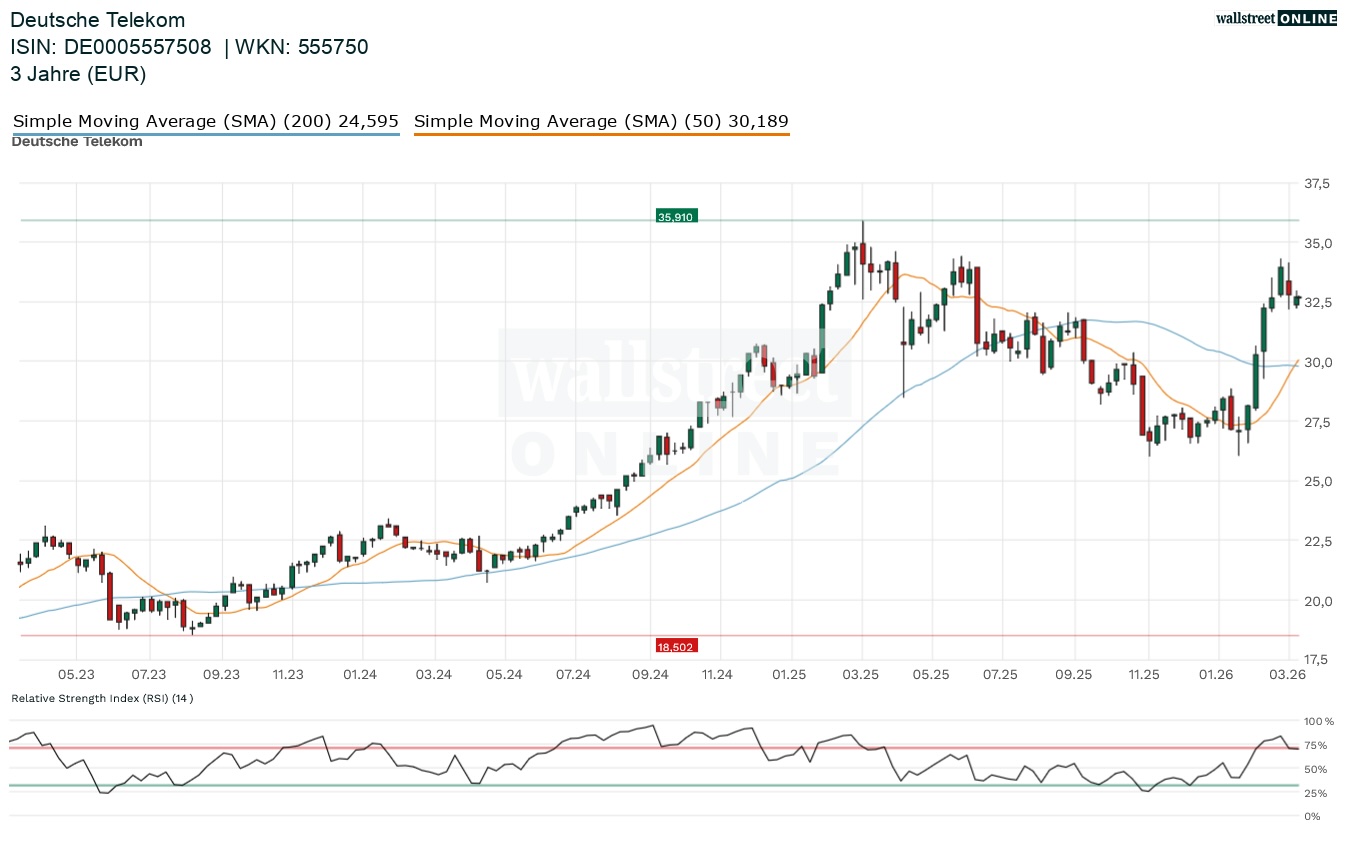Click the 09.24 date on the time axis

(x=650, y=675)
